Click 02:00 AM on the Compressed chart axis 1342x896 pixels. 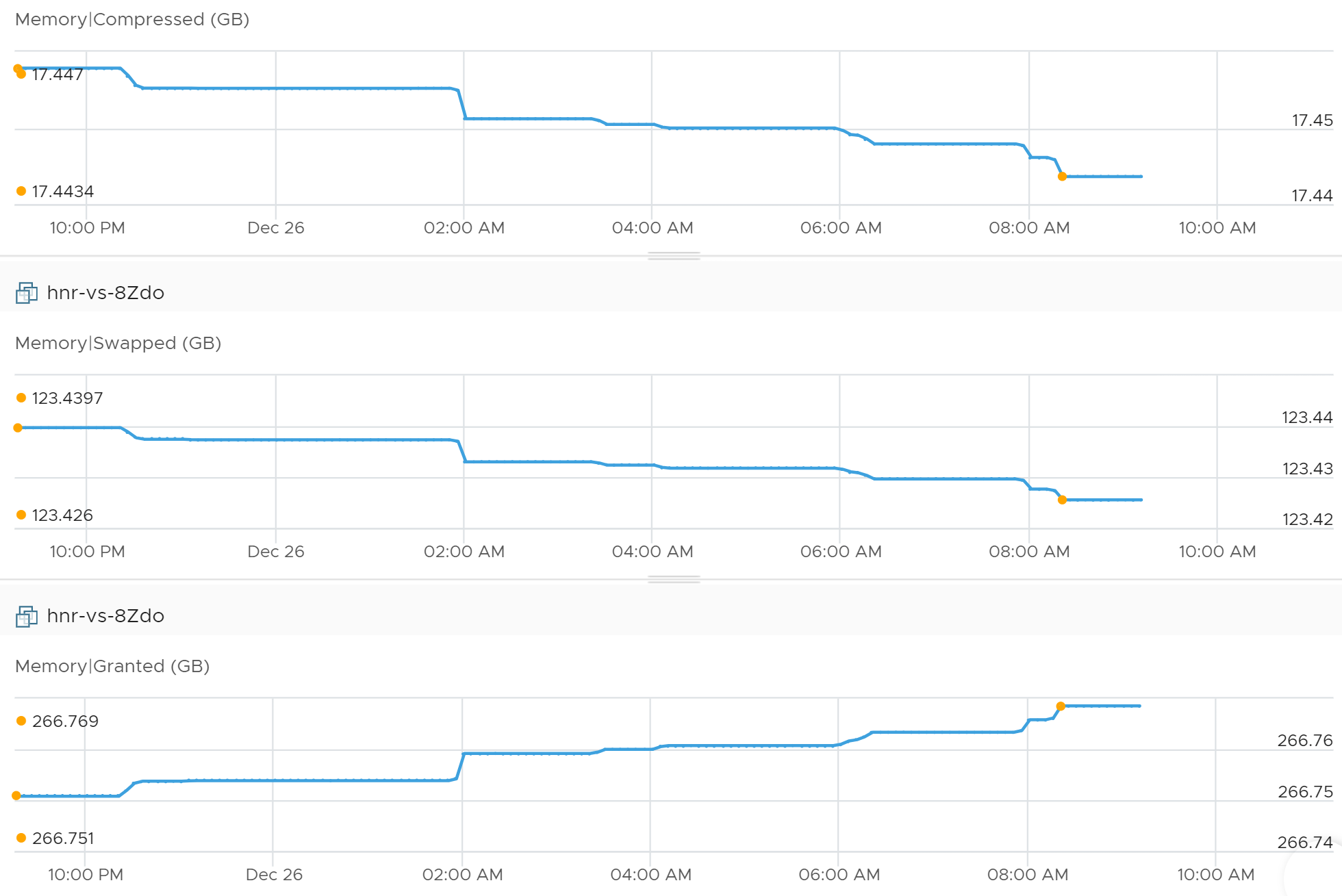[x=464, y=228]
